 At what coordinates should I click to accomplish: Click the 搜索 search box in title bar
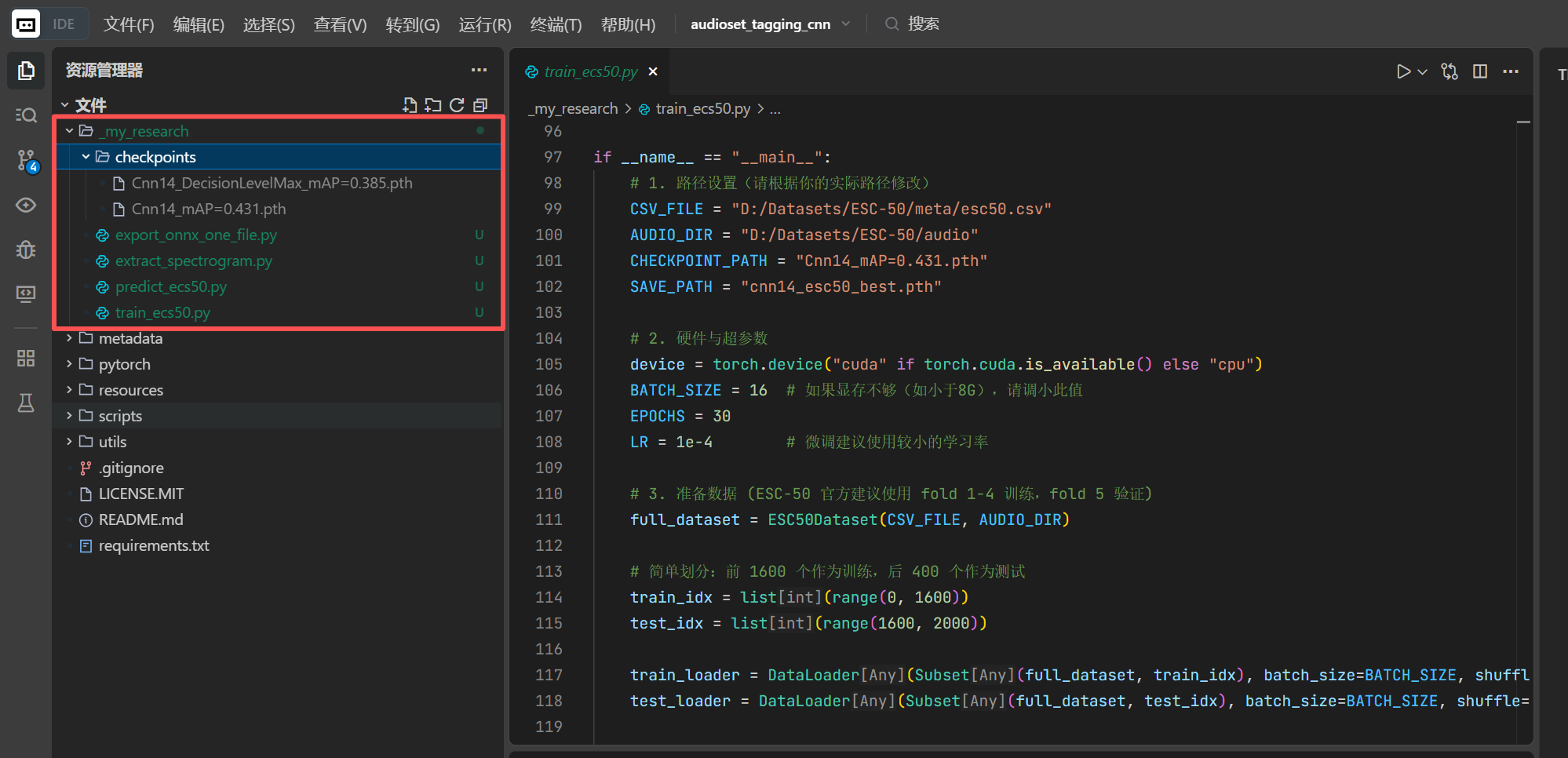912,24
